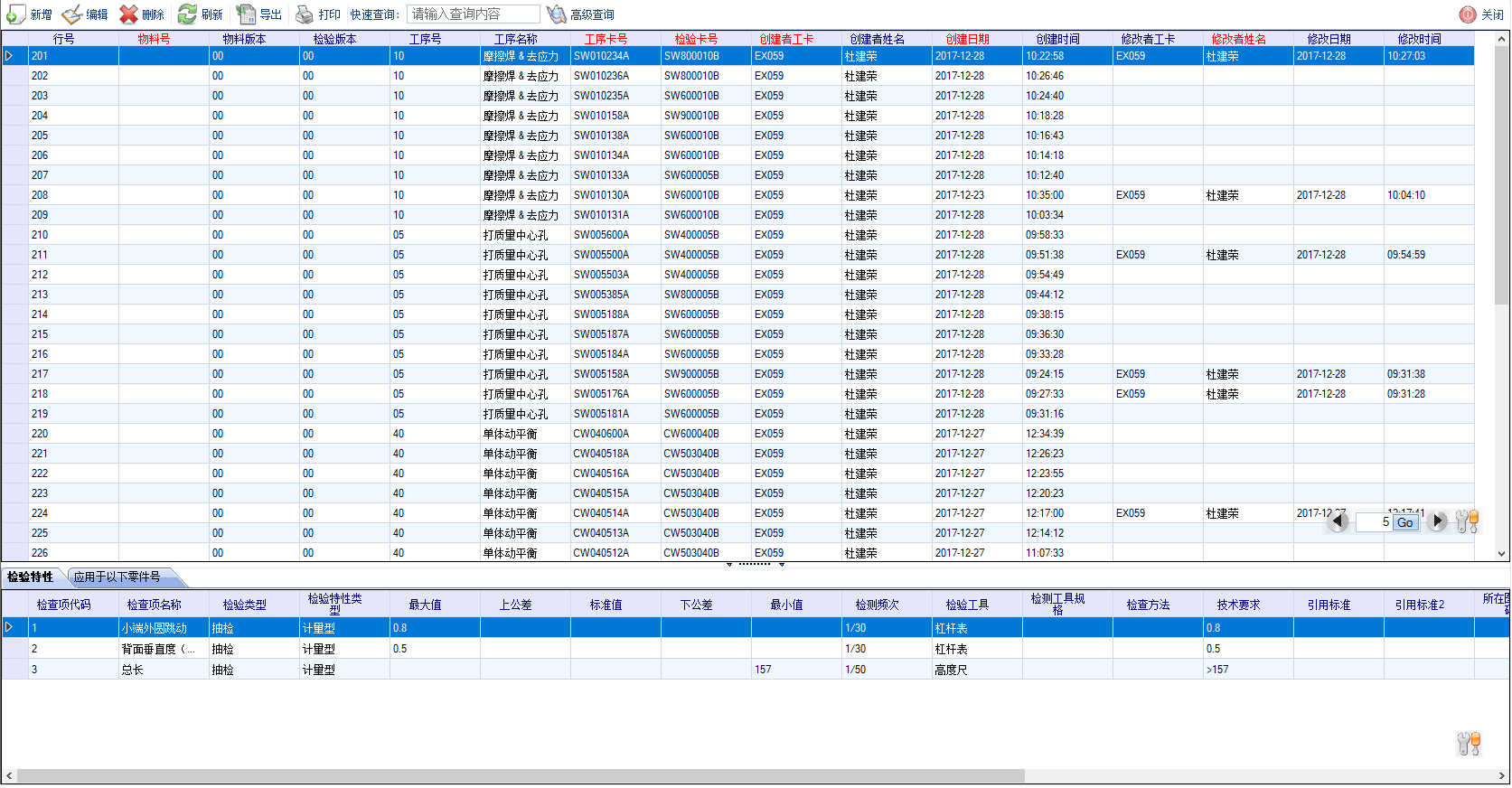Sort by 行号 column header
The image size is (1512, 788).
[63, 39]
